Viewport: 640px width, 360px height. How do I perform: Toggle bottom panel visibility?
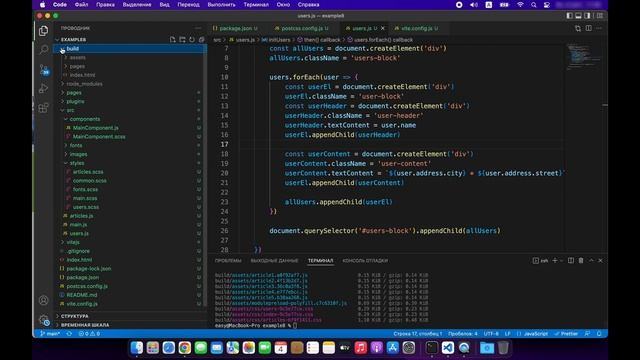(x=578, y=16)
